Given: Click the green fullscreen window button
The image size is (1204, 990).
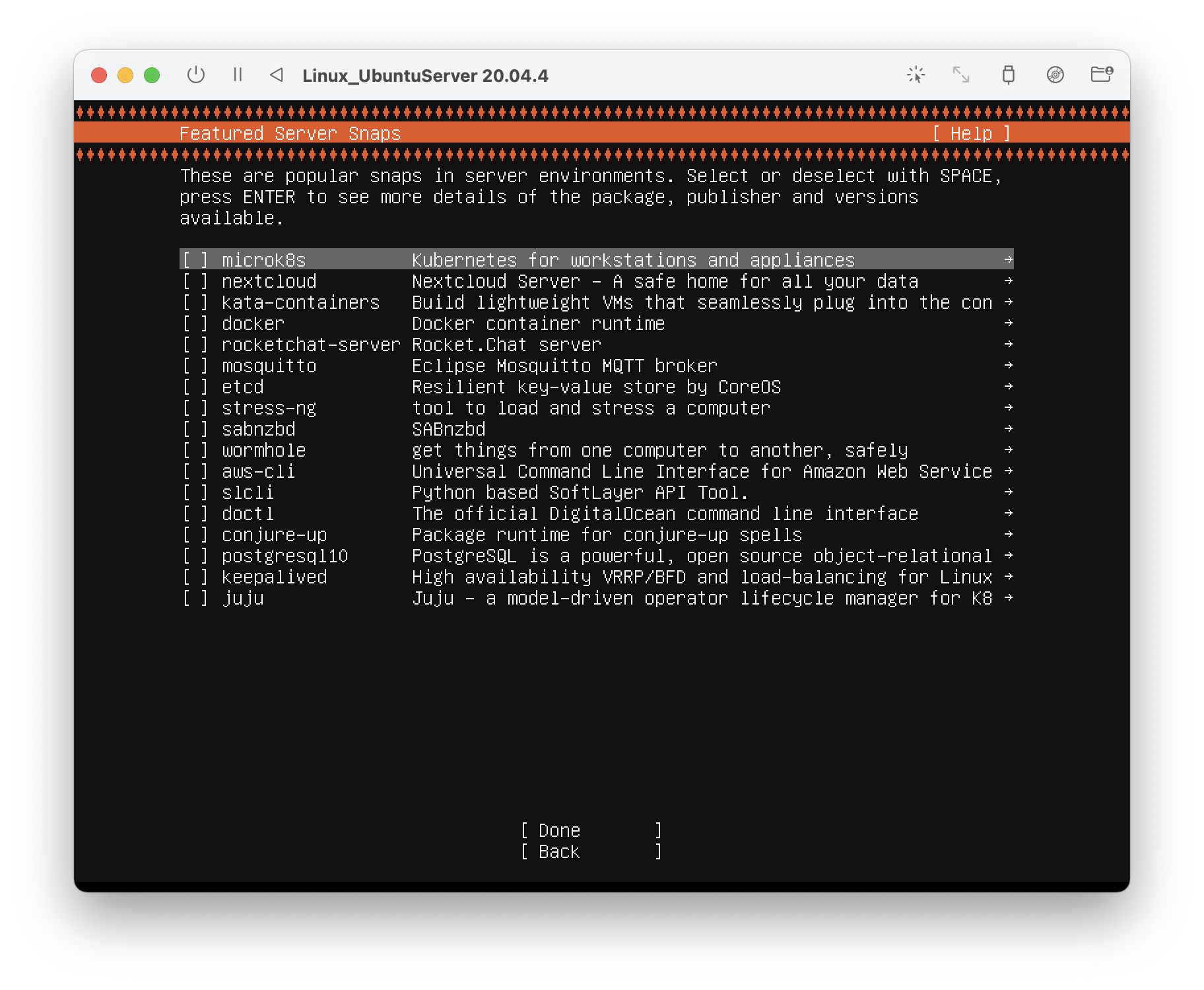Looking at the screenshot, I should 152,75.
